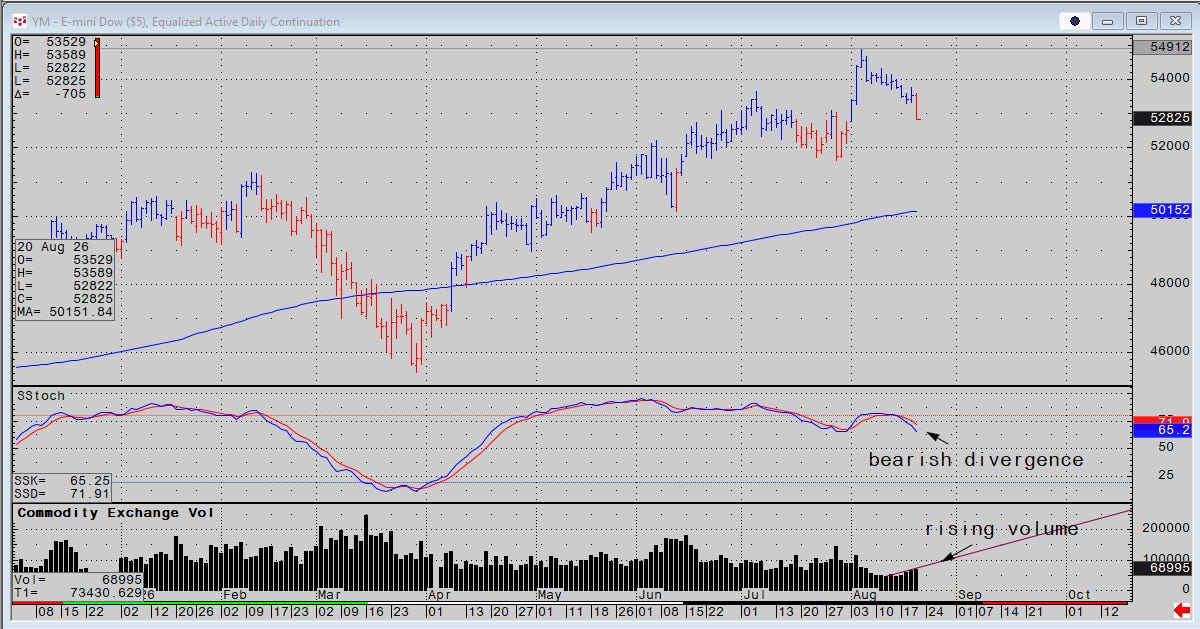Click the blue 50152 moving average value marker
This screenshot has width=1200, height=629.
[x=1162, y=210]
